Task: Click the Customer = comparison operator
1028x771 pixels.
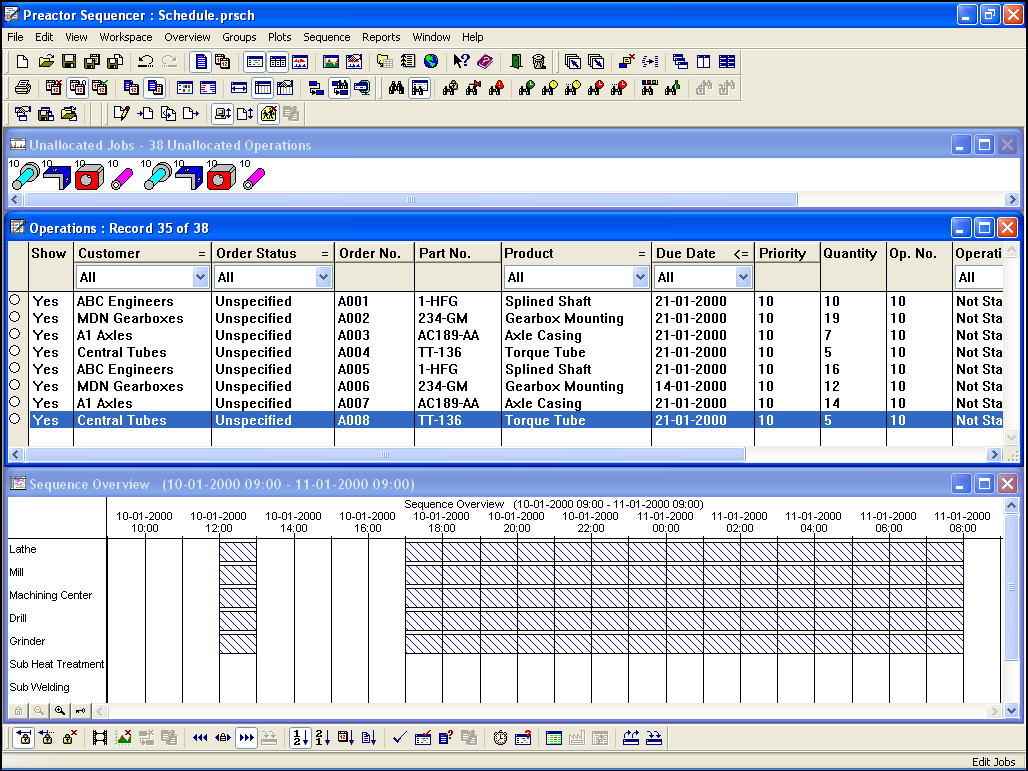Action: coord(202,254)
